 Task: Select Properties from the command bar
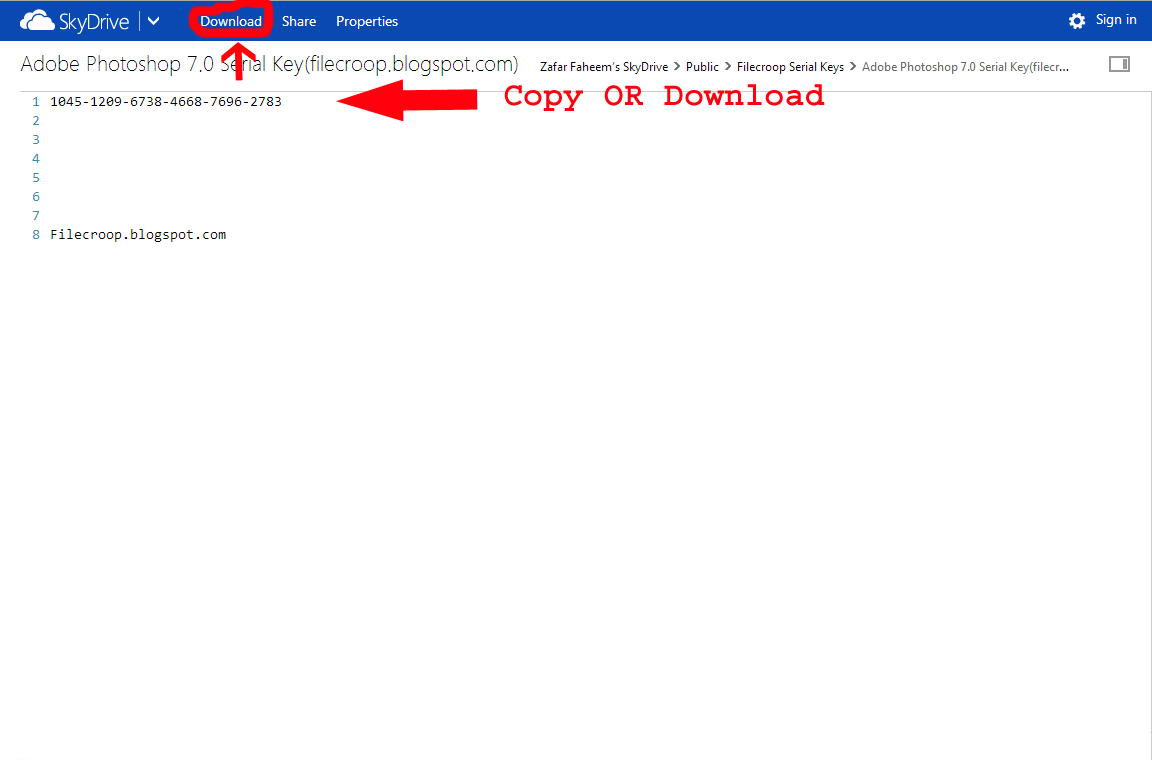click(x=366, y=20)
